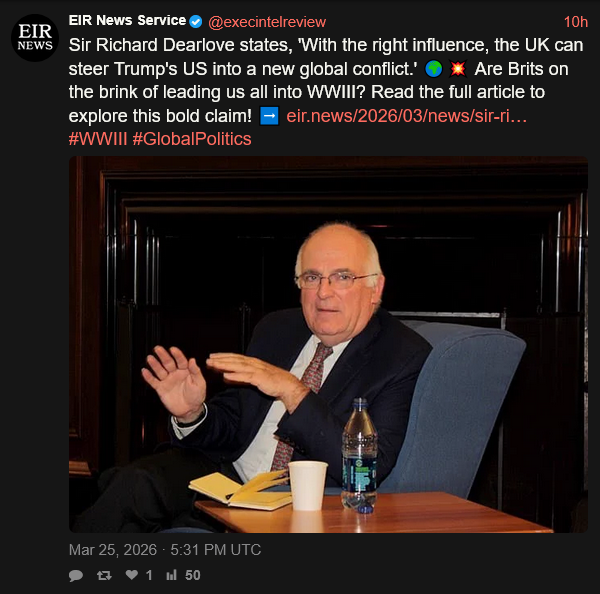
Task: Enlarge the photo of the man in the armchair
Action: point(328,343)
